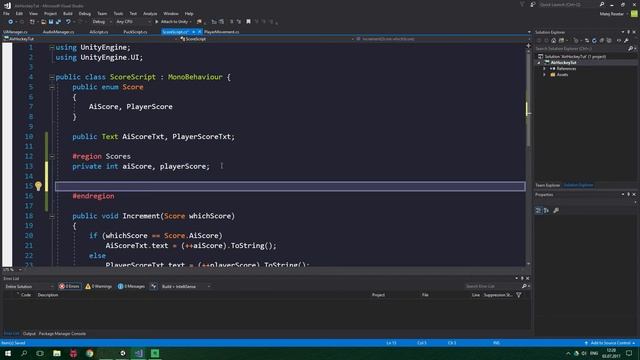Click the Description column header in Error List

(x=48, y=295)
